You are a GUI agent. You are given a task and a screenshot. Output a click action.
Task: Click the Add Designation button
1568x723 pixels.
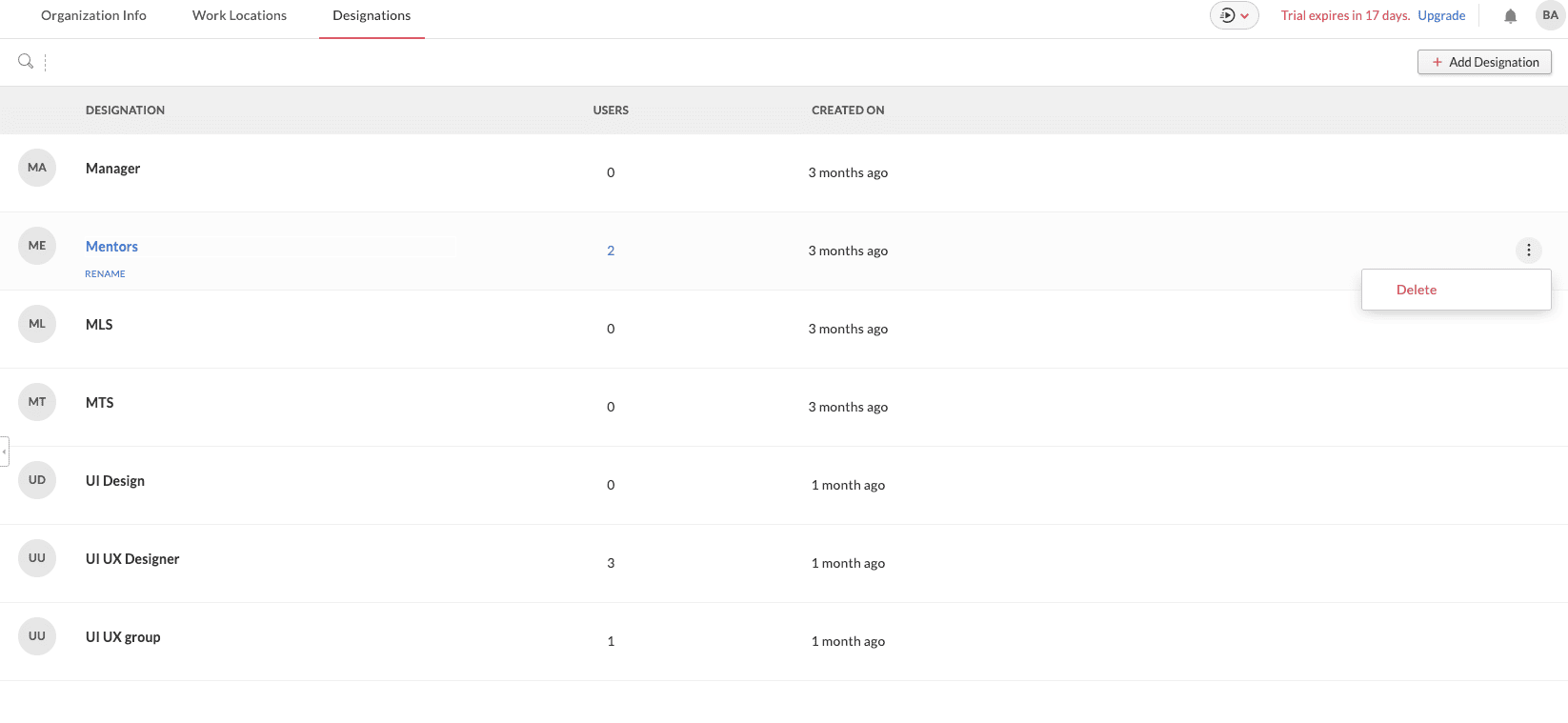click(x=1484, y=62)
